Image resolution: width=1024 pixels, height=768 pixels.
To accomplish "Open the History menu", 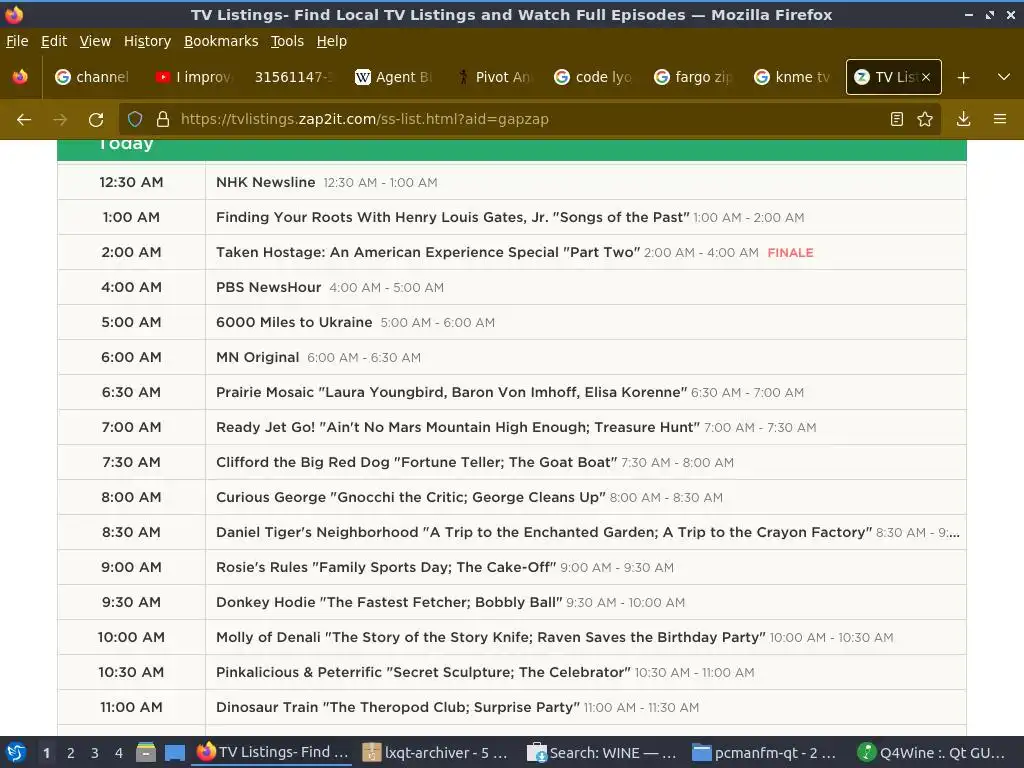I will click(147, 41).
